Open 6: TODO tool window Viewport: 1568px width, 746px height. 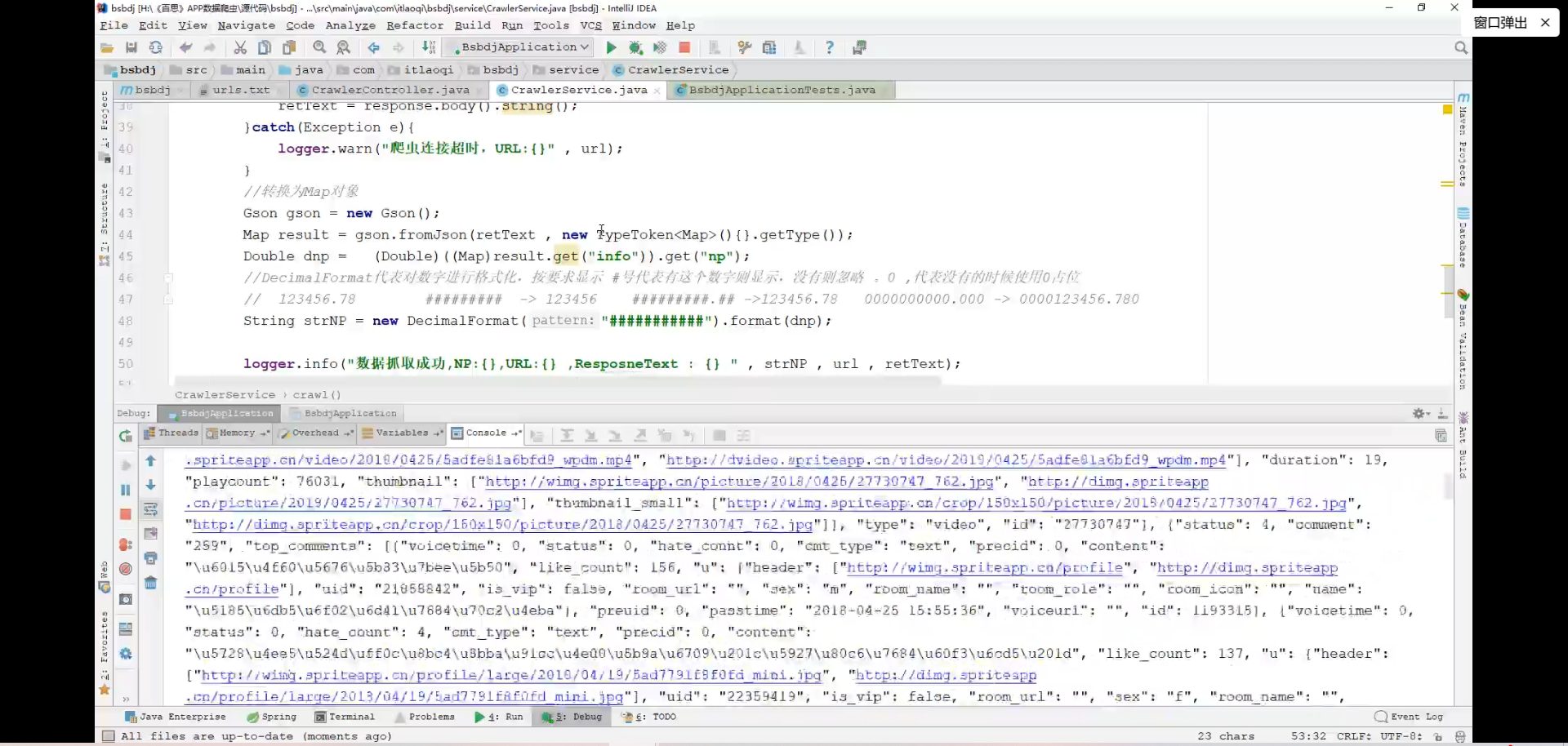point(648,717)
